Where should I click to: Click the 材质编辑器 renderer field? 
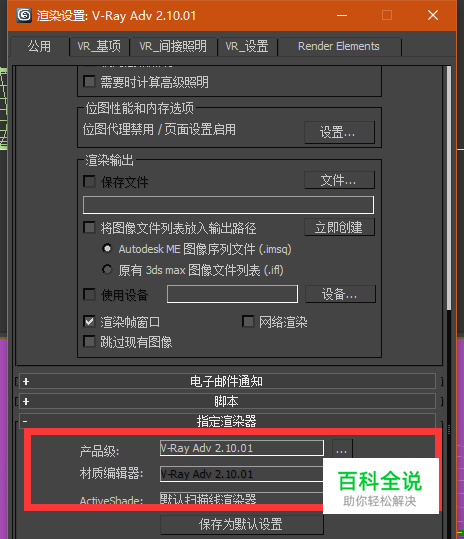pos(242,474)
